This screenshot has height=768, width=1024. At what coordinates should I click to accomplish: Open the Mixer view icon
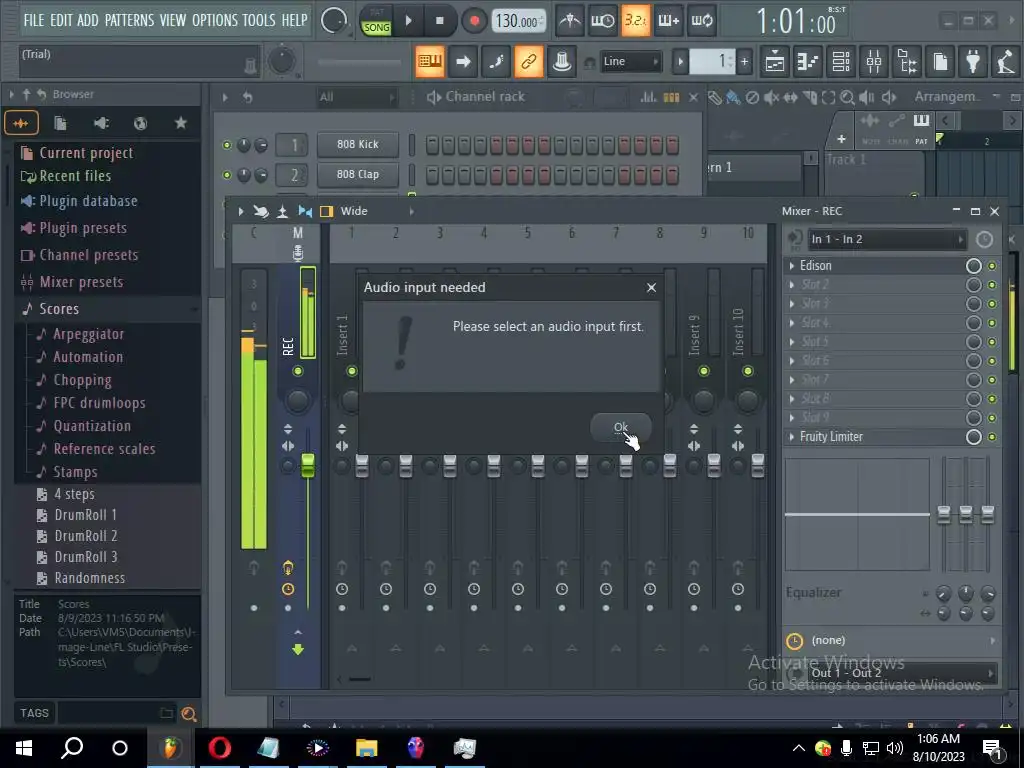[874, 62]
